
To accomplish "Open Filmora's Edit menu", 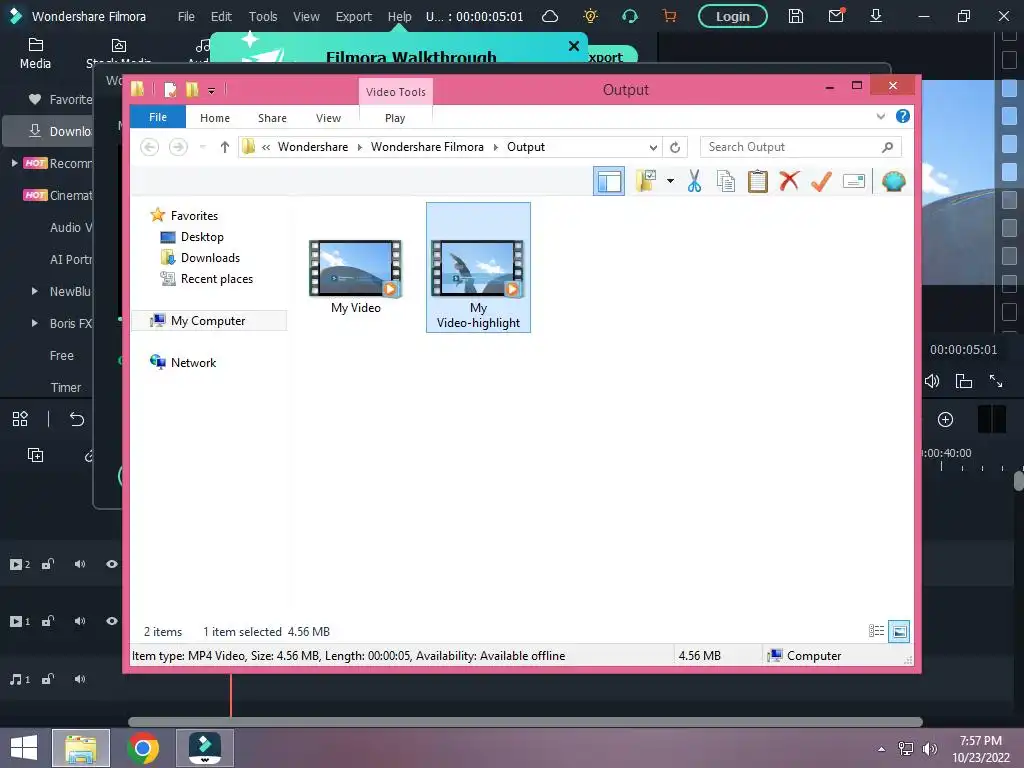I will coord(221,16).
